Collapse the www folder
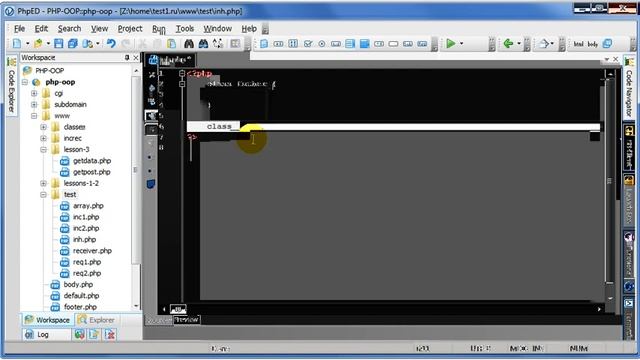This screenshot has width=640, height=360. [34, 116]
